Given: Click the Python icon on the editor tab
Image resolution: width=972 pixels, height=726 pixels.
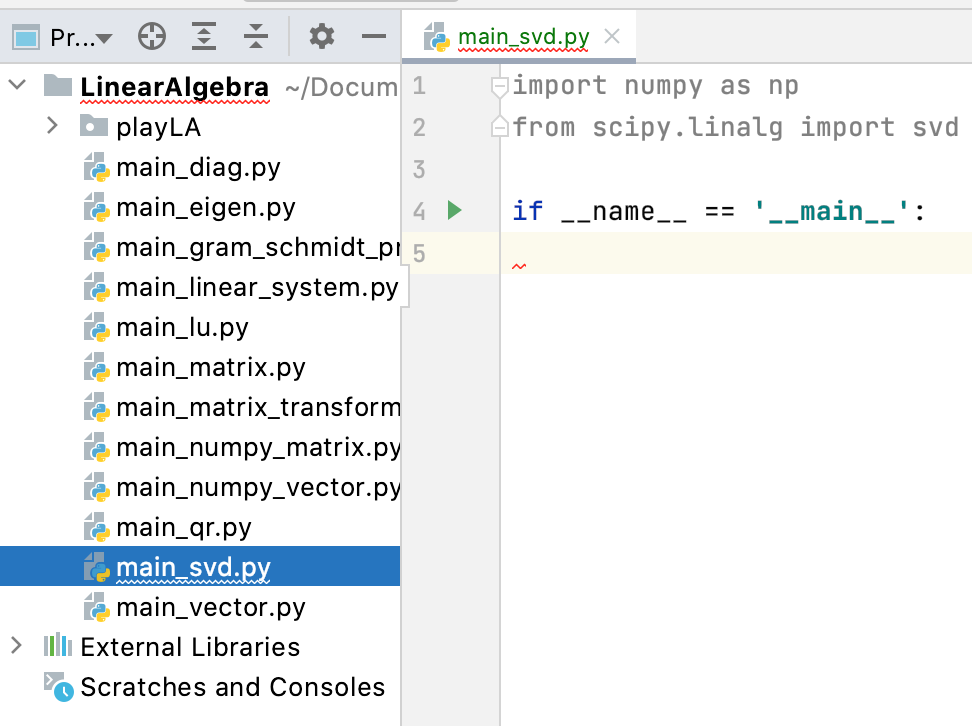Looking at the screenshot, I should click(x=436, y=37).
